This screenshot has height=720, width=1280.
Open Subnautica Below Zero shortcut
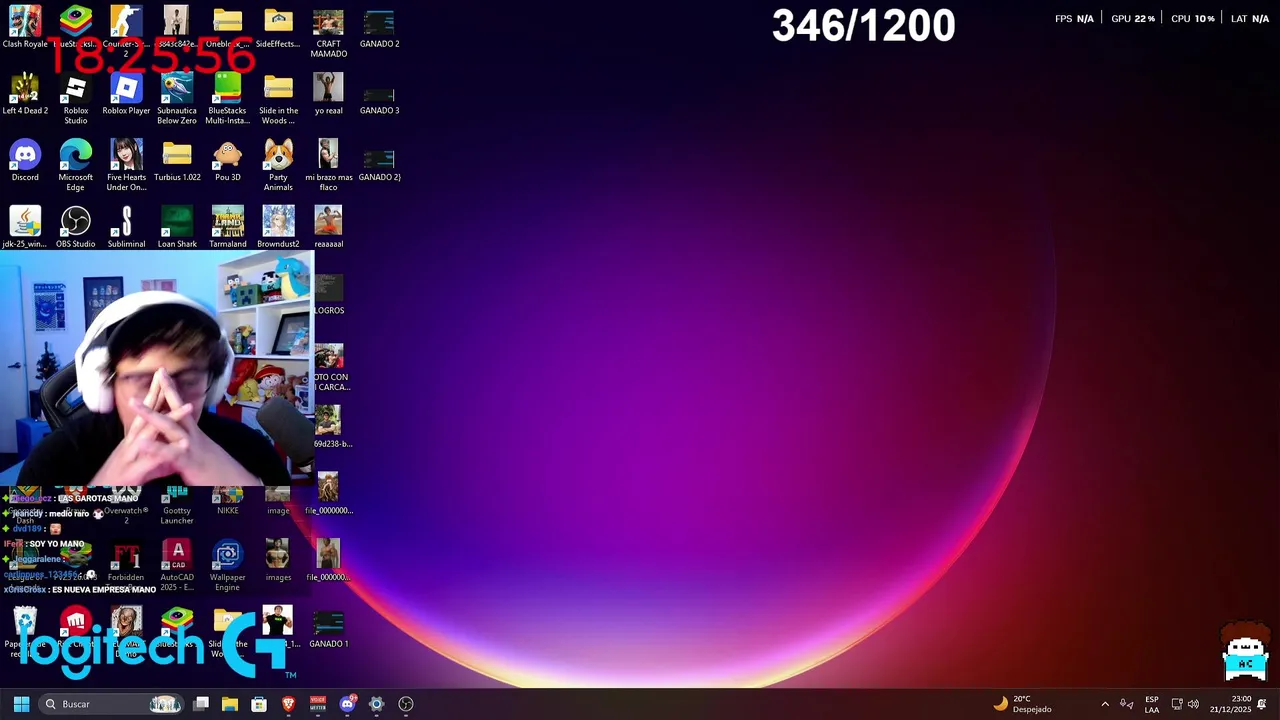(177, 100)
